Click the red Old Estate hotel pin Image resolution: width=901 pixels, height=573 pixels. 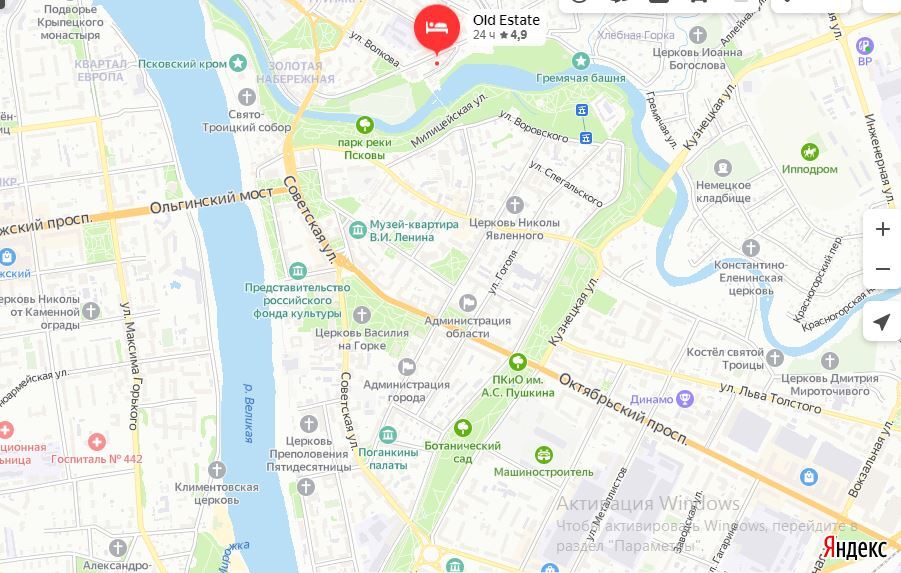437,29
